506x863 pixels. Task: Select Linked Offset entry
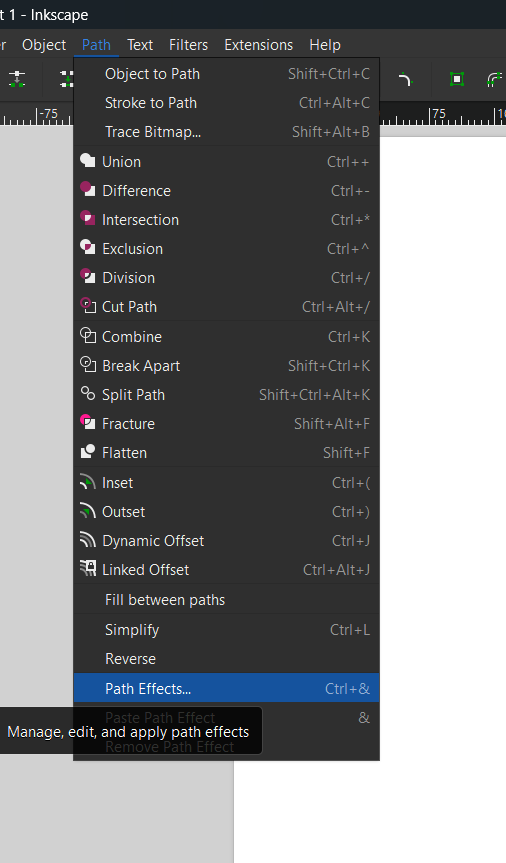[226, 570]
